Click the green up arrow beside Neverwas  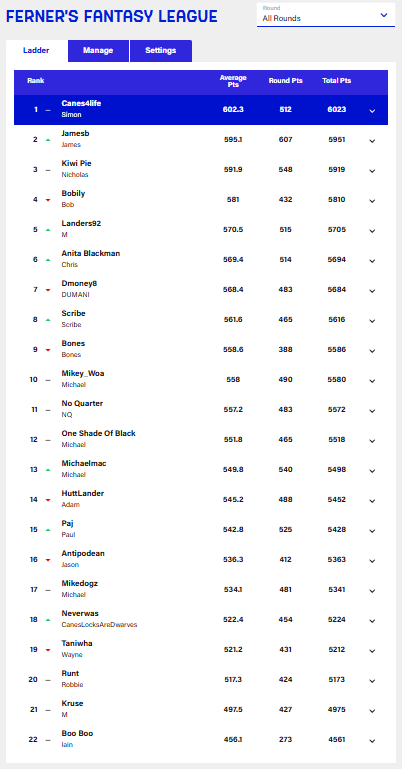click(48, 620)
